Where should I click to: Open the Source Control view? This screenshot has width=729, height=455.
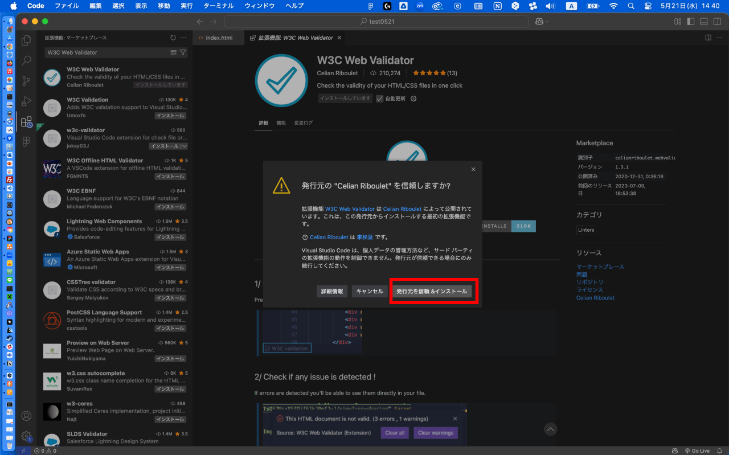27,80
